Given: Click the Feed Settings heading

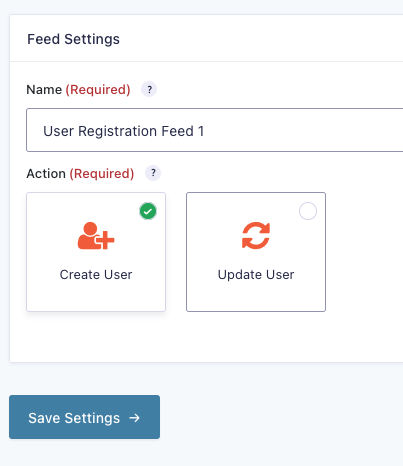Looking at the screenshot, I should (73, 39).
